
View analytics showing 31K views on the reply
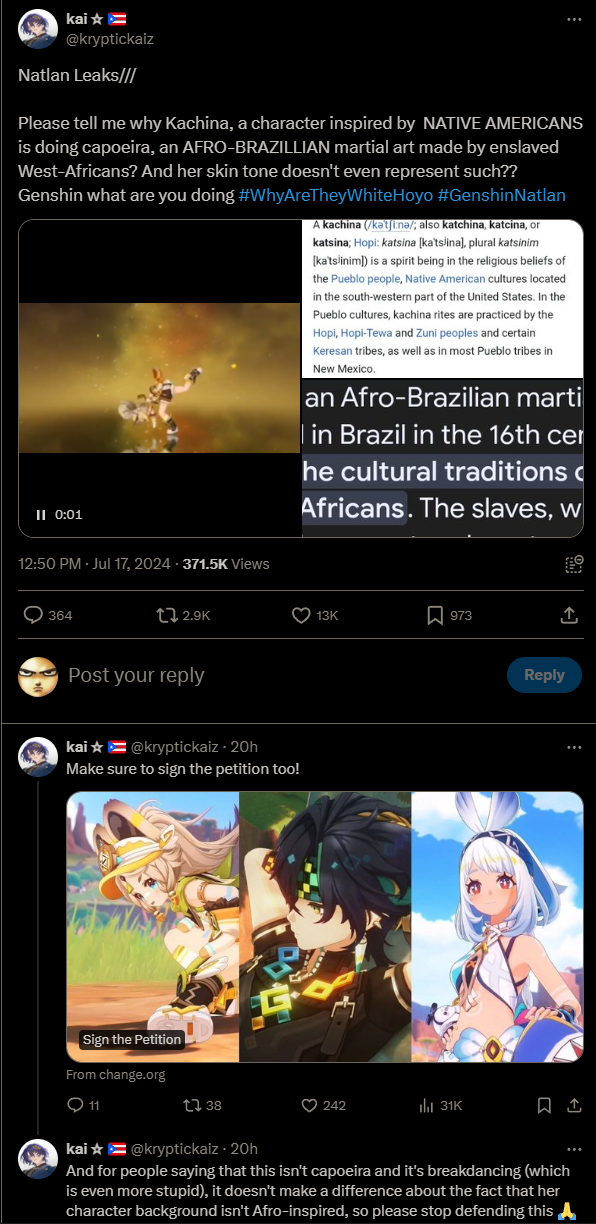439,1105
